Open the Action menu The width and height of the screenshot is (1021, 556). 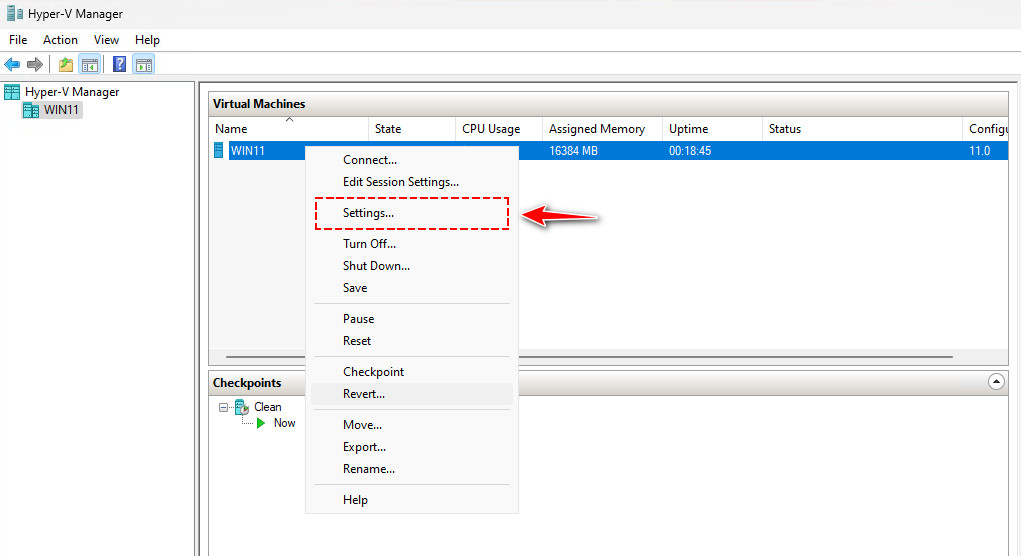click(61, 40)
